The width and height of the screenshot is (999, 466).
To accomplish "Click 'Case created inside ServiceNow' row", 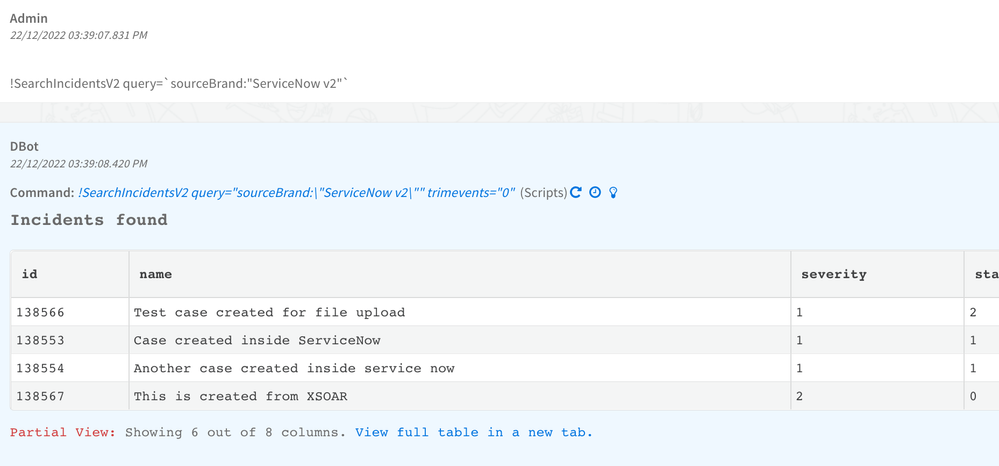I will pos(257,340).
